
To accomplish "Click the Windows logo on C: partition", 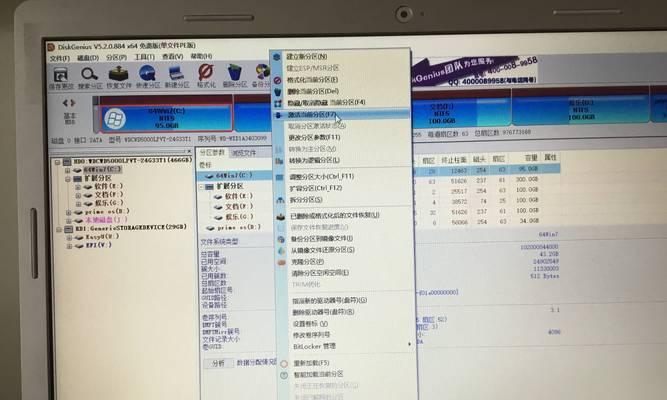I will (115, 119).
